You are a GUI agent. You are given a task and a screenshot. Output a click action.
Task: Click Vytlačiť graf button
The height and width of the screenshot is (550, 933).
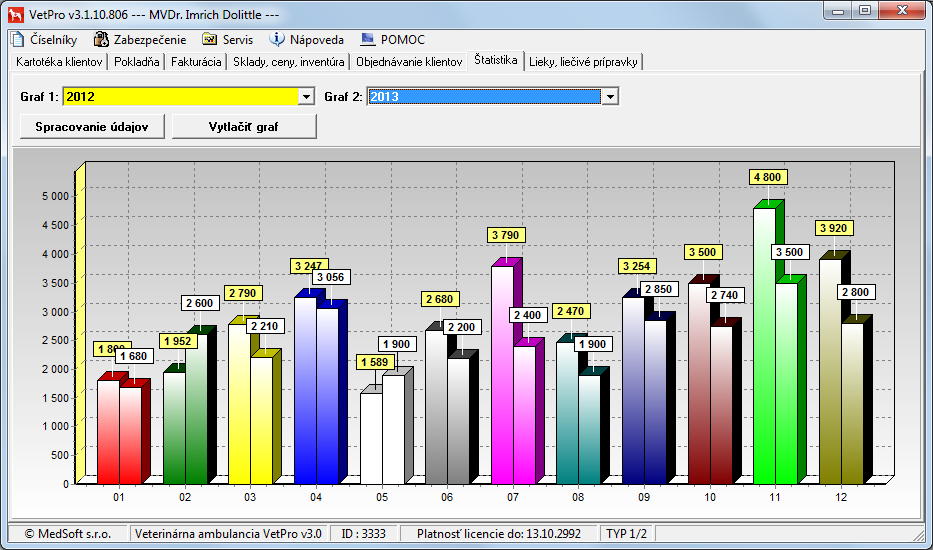point(244,127)
